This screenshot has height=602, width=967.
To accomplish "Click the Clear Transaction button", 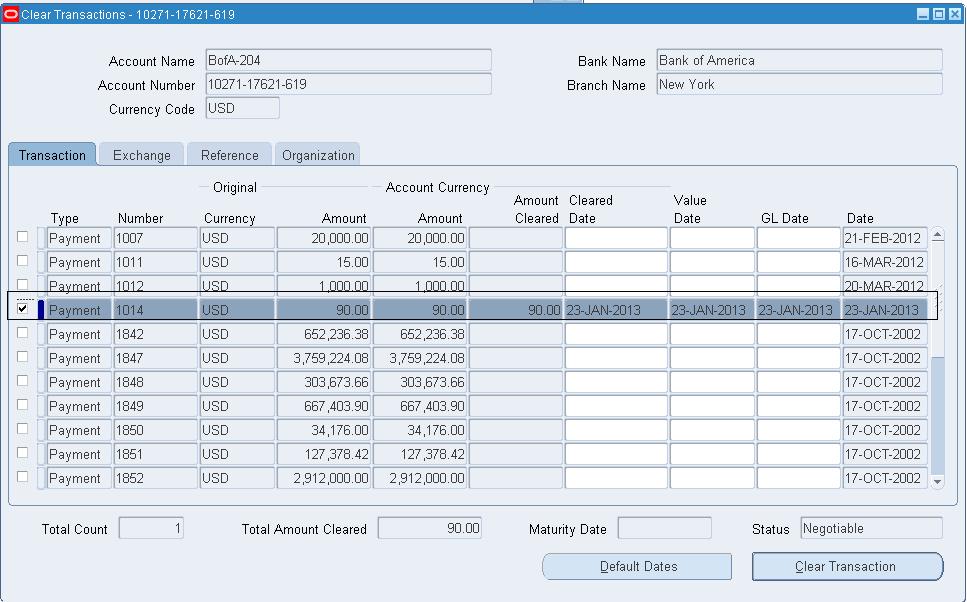I will click(x=847, y=566).
